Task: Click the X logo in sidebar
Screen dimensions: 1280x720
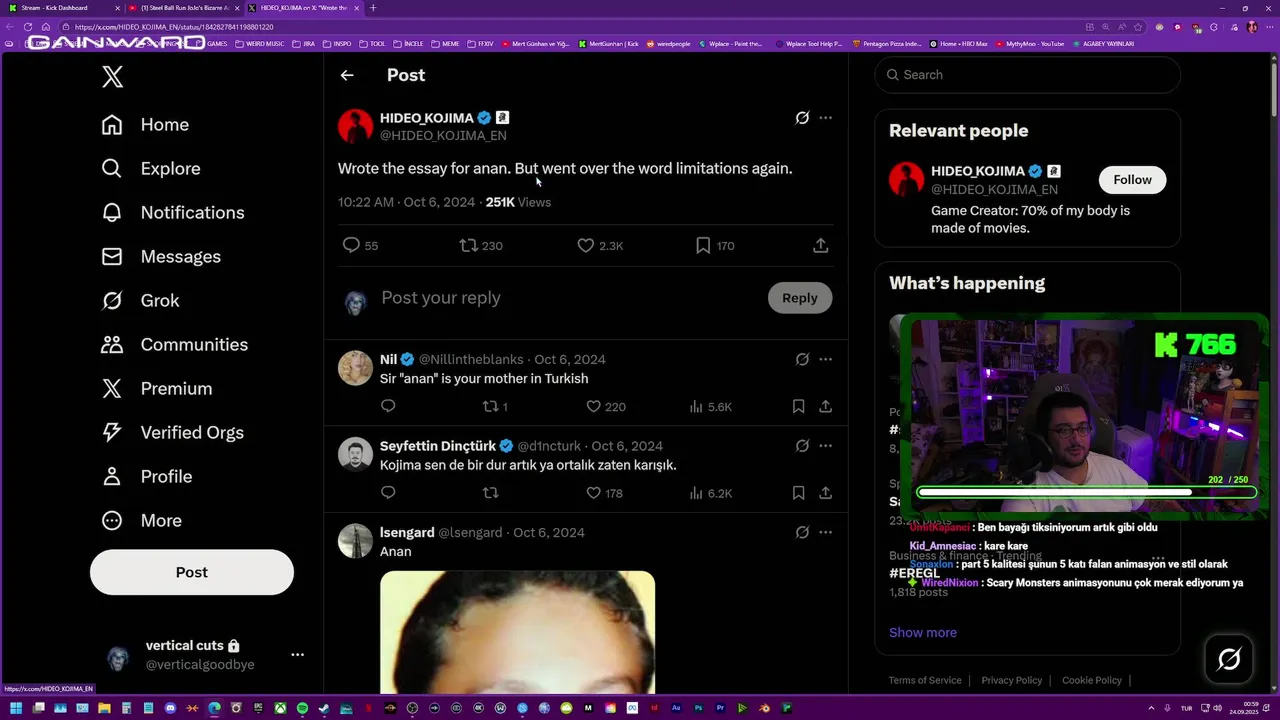Action: [112, 77]
